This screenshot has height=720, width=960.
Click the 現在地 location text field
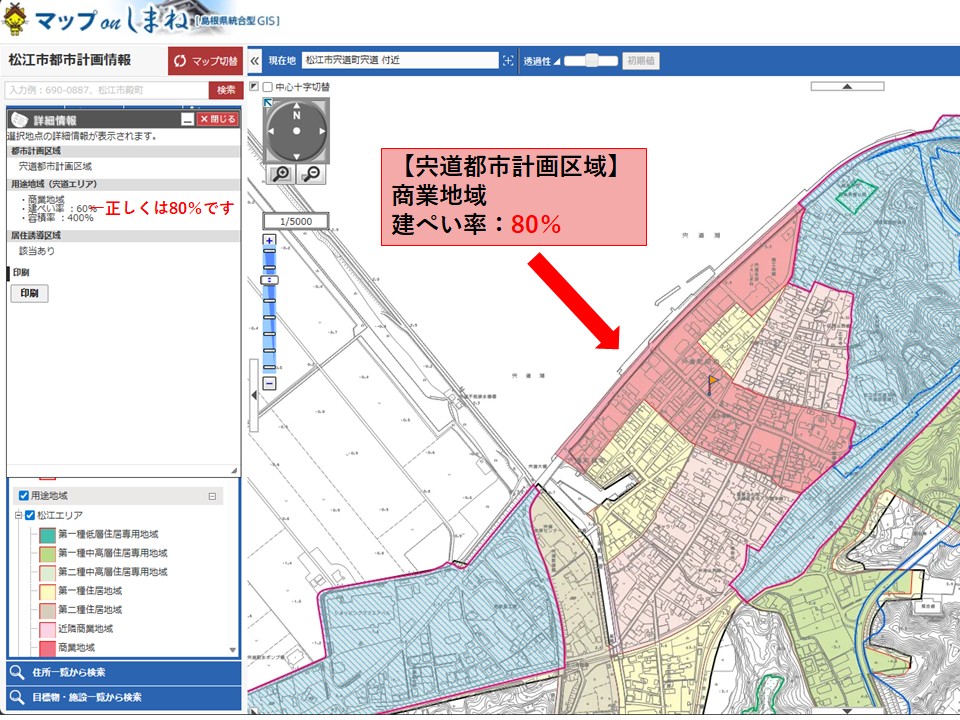(400, 60)
